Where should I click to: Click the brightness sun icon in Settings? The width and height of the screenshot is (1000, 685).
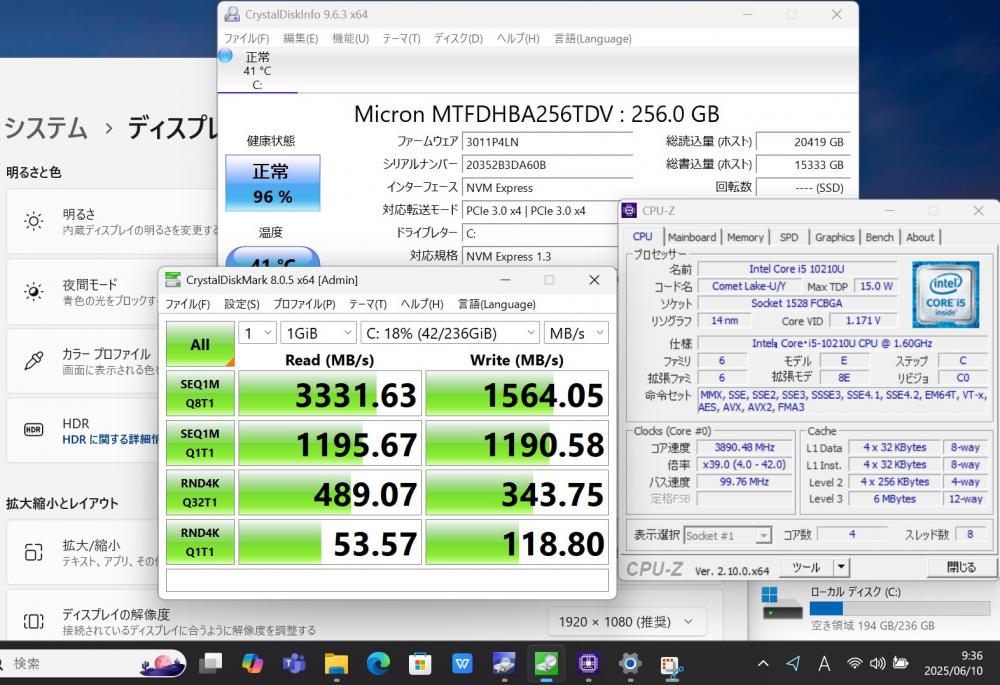tap(34, 221)
